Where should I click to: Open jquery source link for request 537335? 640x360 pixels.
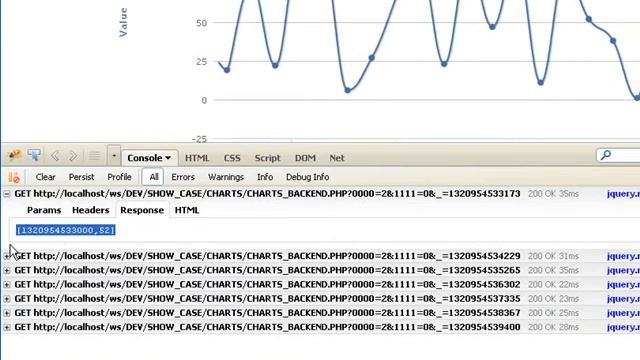[623, 299]
